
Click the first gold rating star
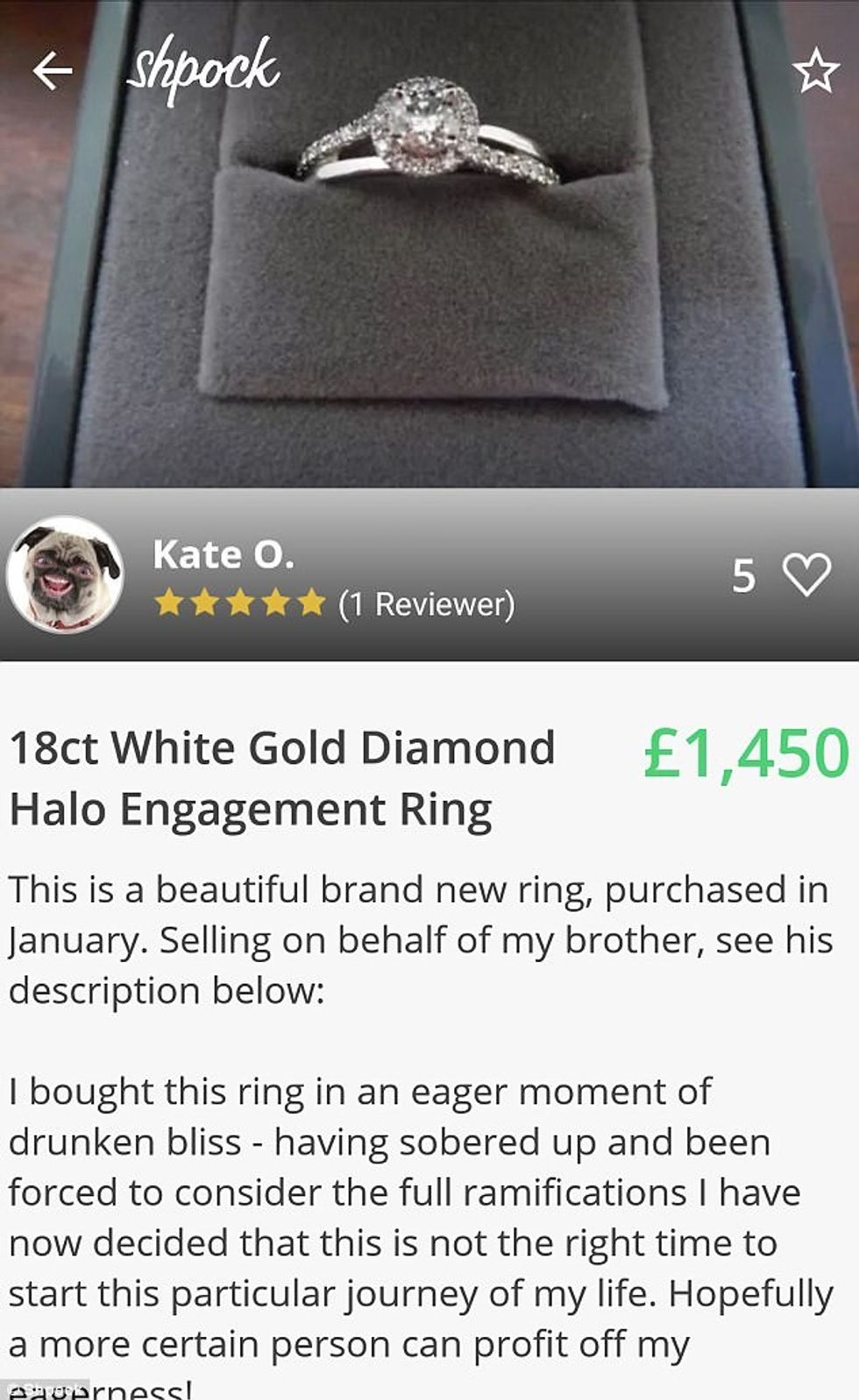point(168,603)
